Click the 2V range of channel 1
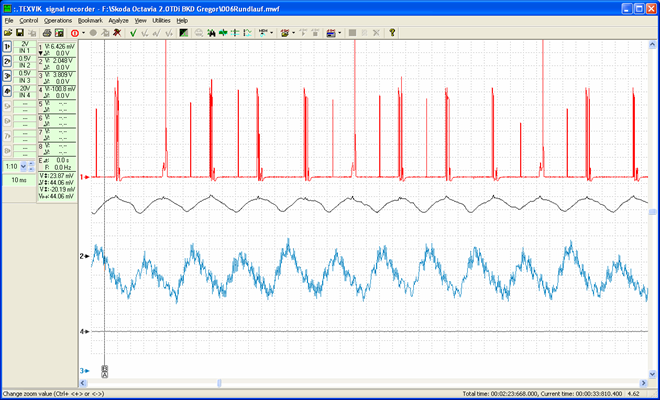660x400 pixels. (25, 44)
